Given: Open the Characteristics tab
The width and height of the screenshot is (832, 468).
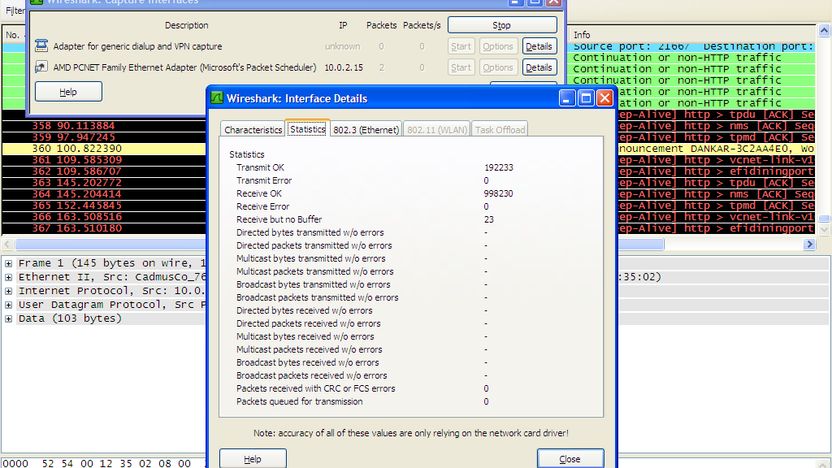Looking at the screenshot, I should tap(253, 129).
